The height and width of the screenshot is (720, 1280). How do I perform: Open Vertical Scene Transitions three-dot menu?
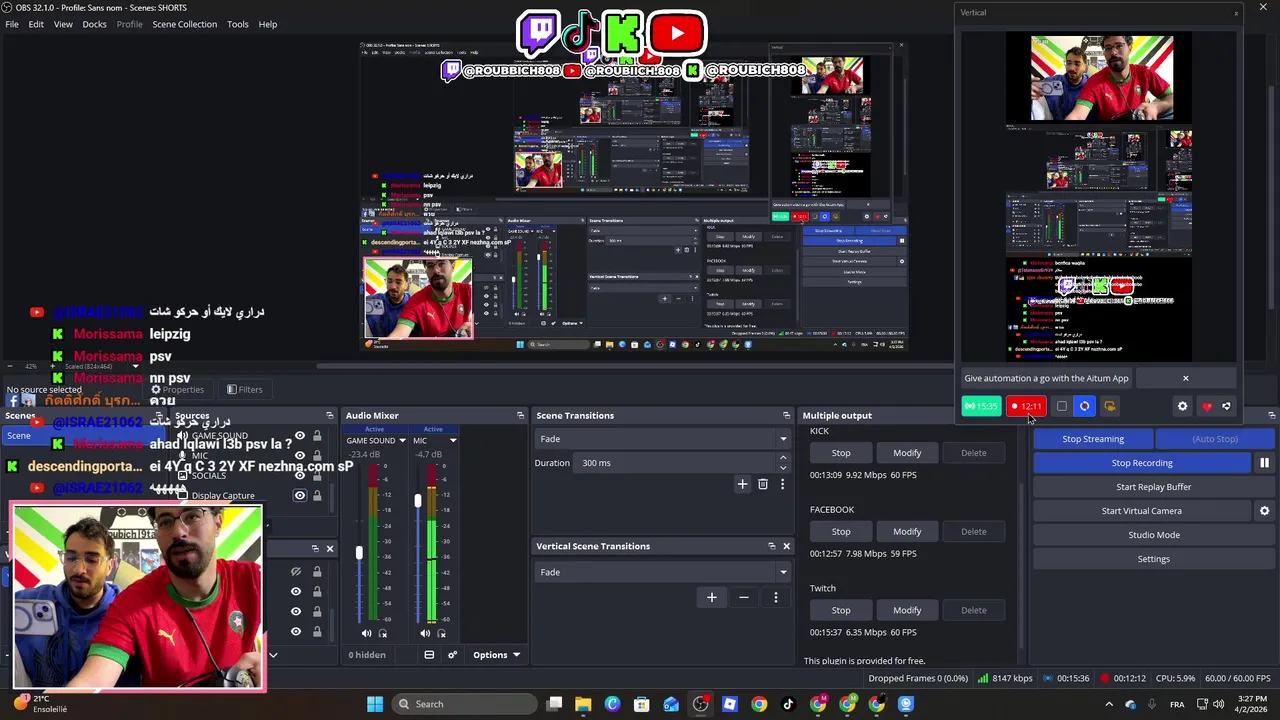tap(775, 597)
